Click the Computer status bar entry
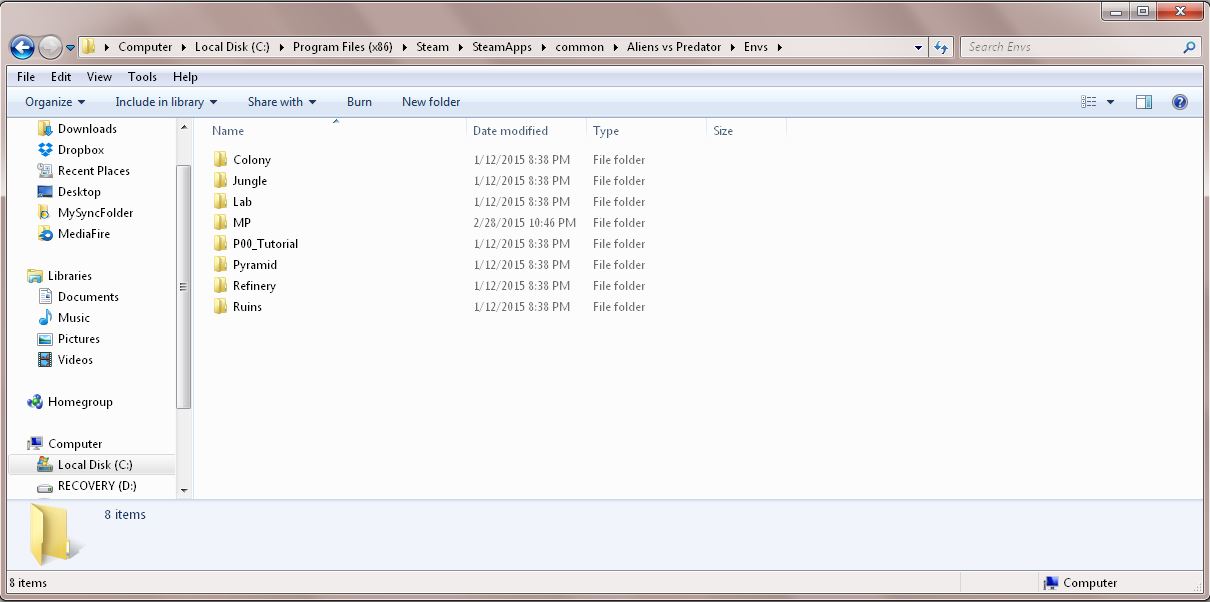 click(x=1080, y=583)
